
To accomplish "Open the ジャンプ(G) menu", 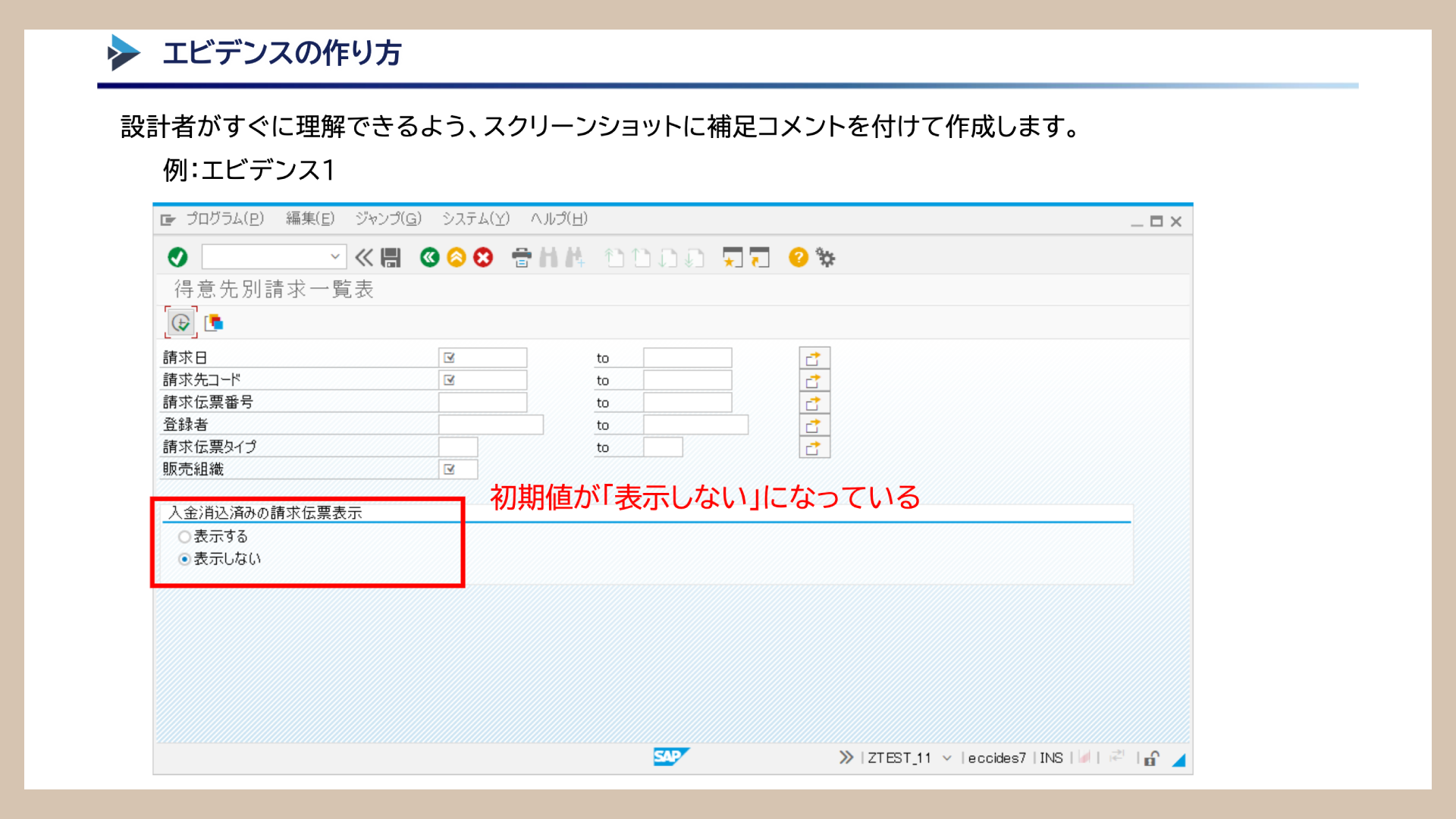I will [388, 219].
